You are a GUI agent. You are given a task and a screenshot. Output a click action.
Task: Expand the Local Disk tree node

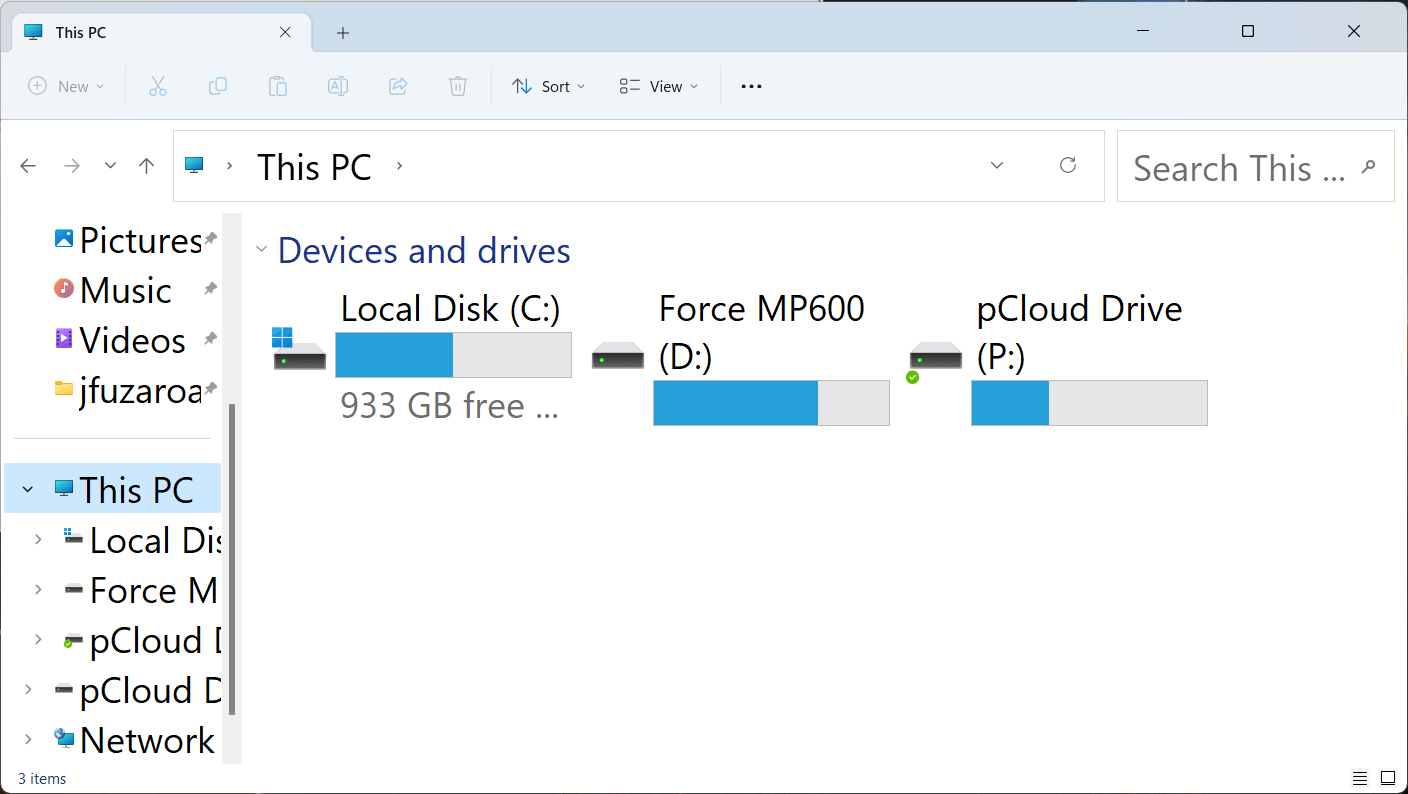(x=38, y=540)
